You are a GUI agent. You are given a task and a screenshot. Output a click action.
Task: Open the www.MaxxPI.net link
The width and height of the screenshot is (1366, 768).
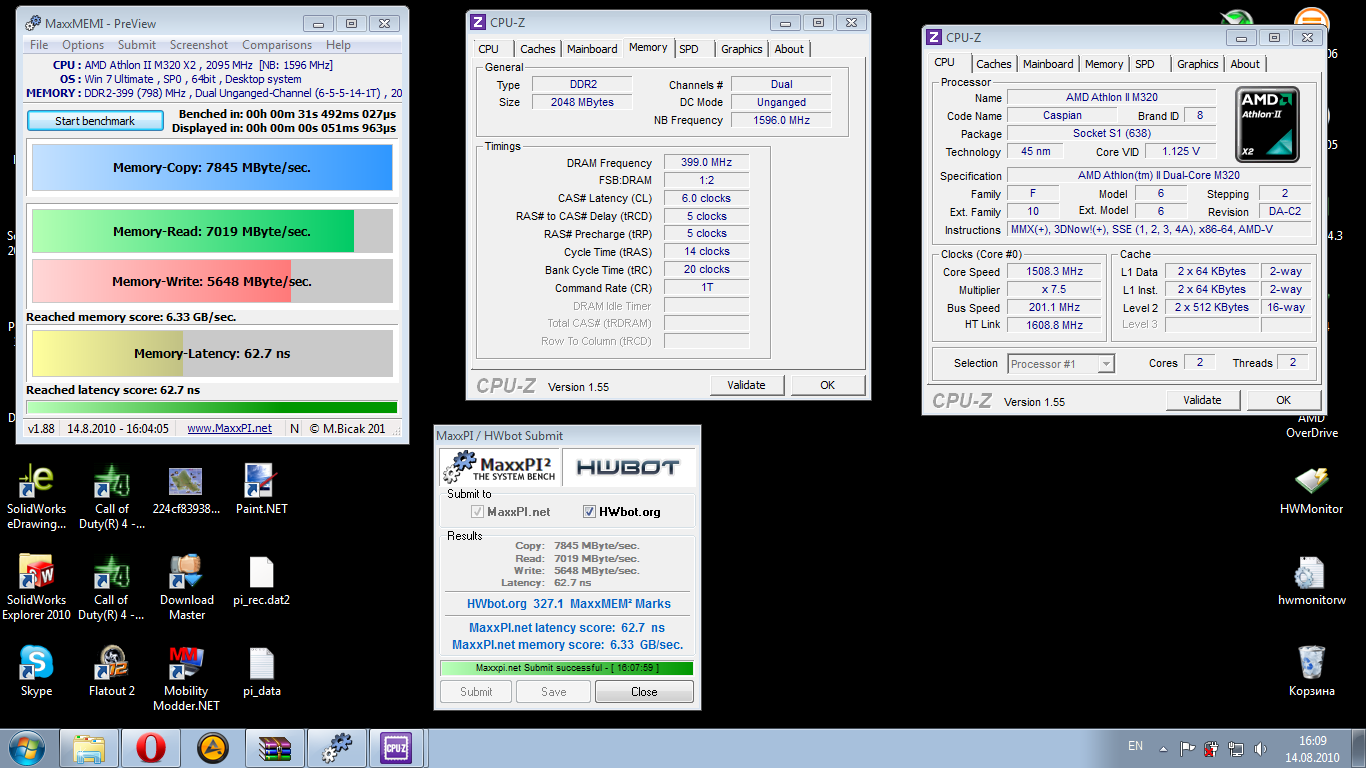(x=229, y=429)
